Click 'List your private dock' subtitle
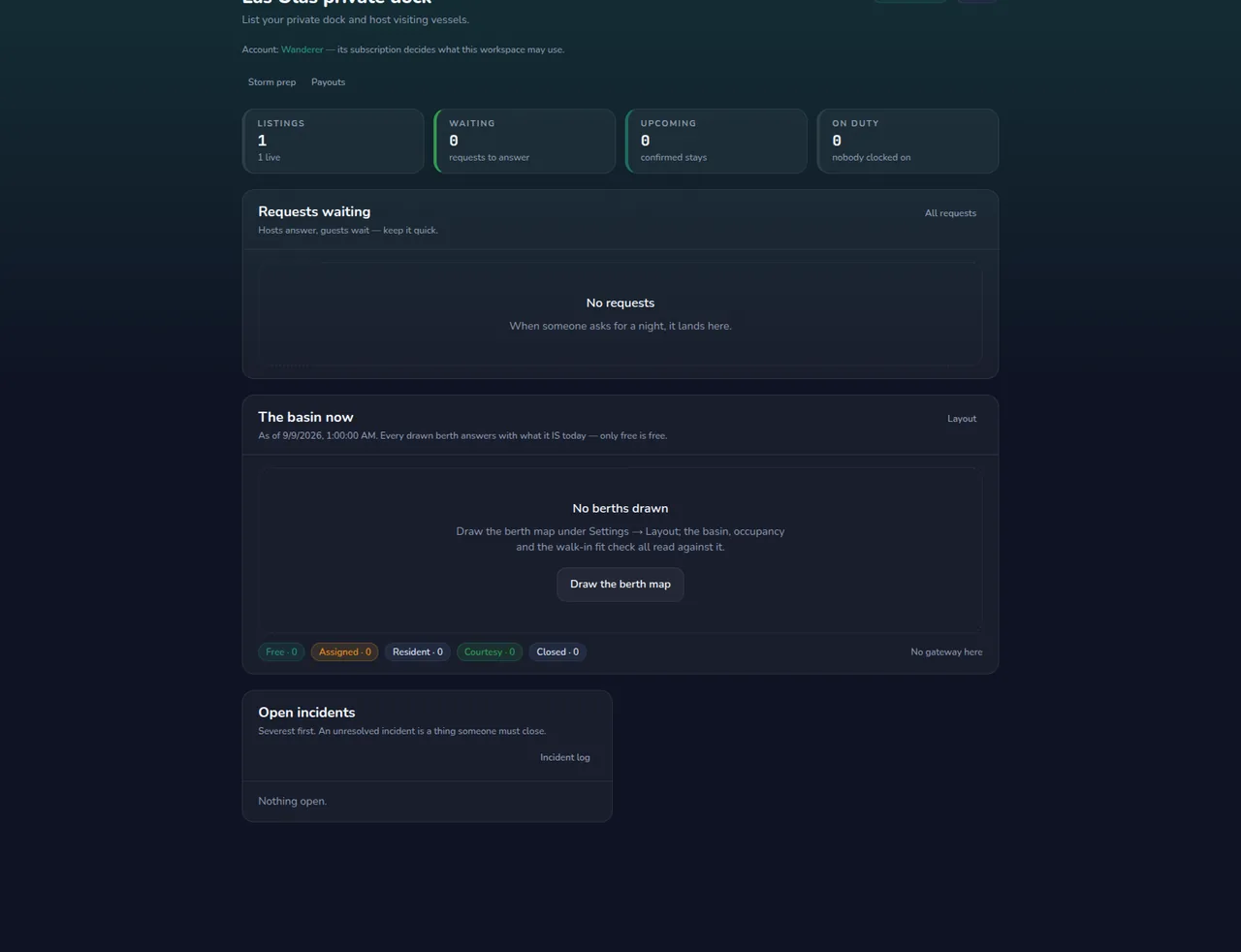 (356, 20)
